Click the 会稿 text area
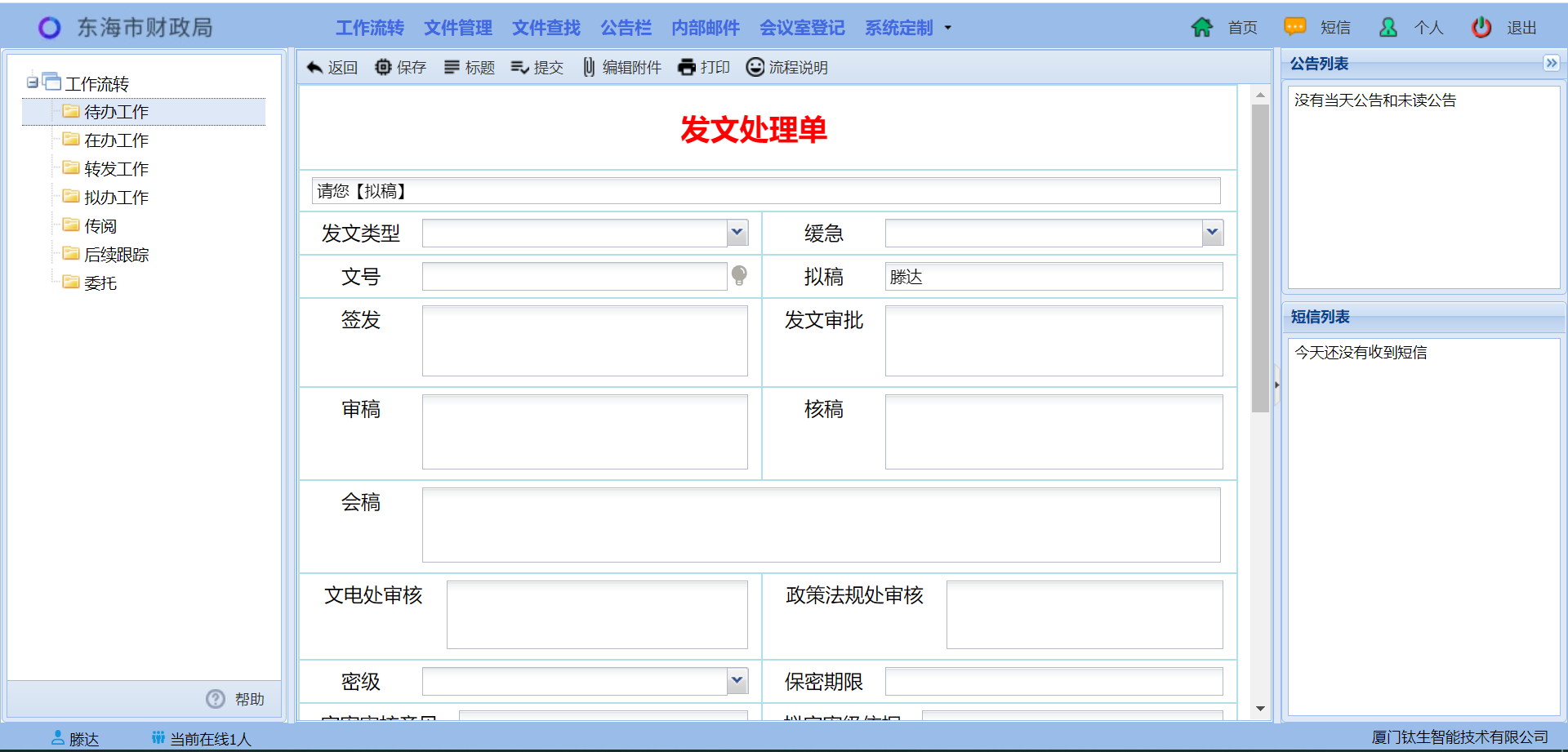The height and width of the screenshot is (752, 1568). 822,525
